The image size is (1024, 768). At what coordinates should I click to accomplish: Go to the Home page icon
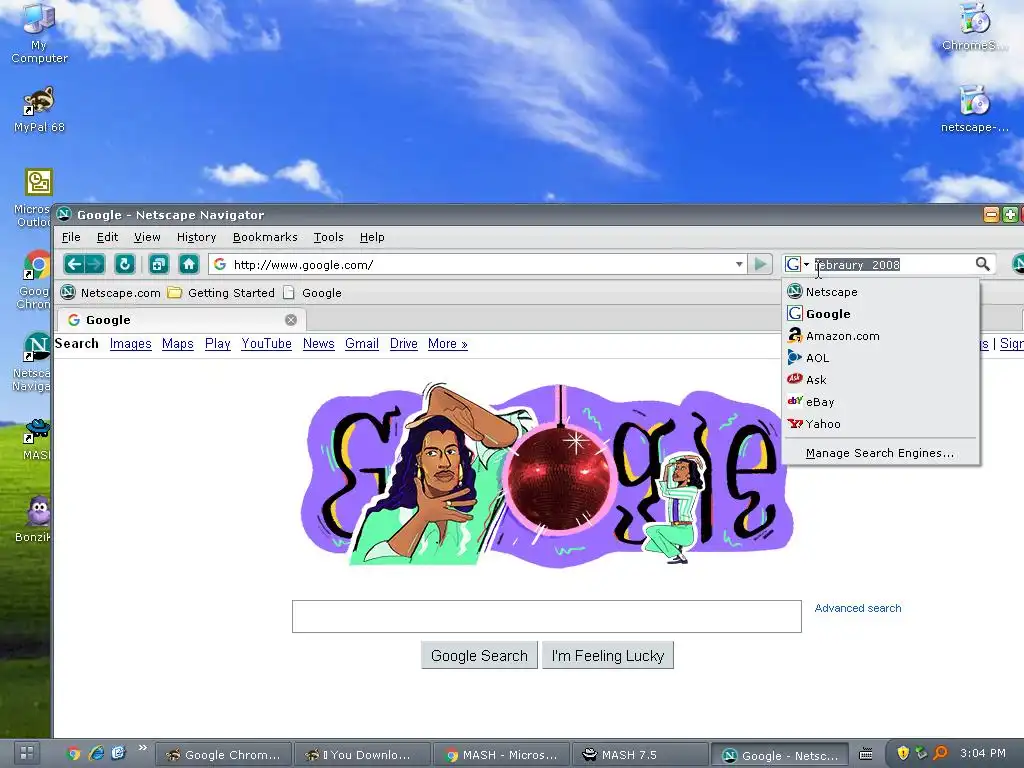[x=189, y=264]
